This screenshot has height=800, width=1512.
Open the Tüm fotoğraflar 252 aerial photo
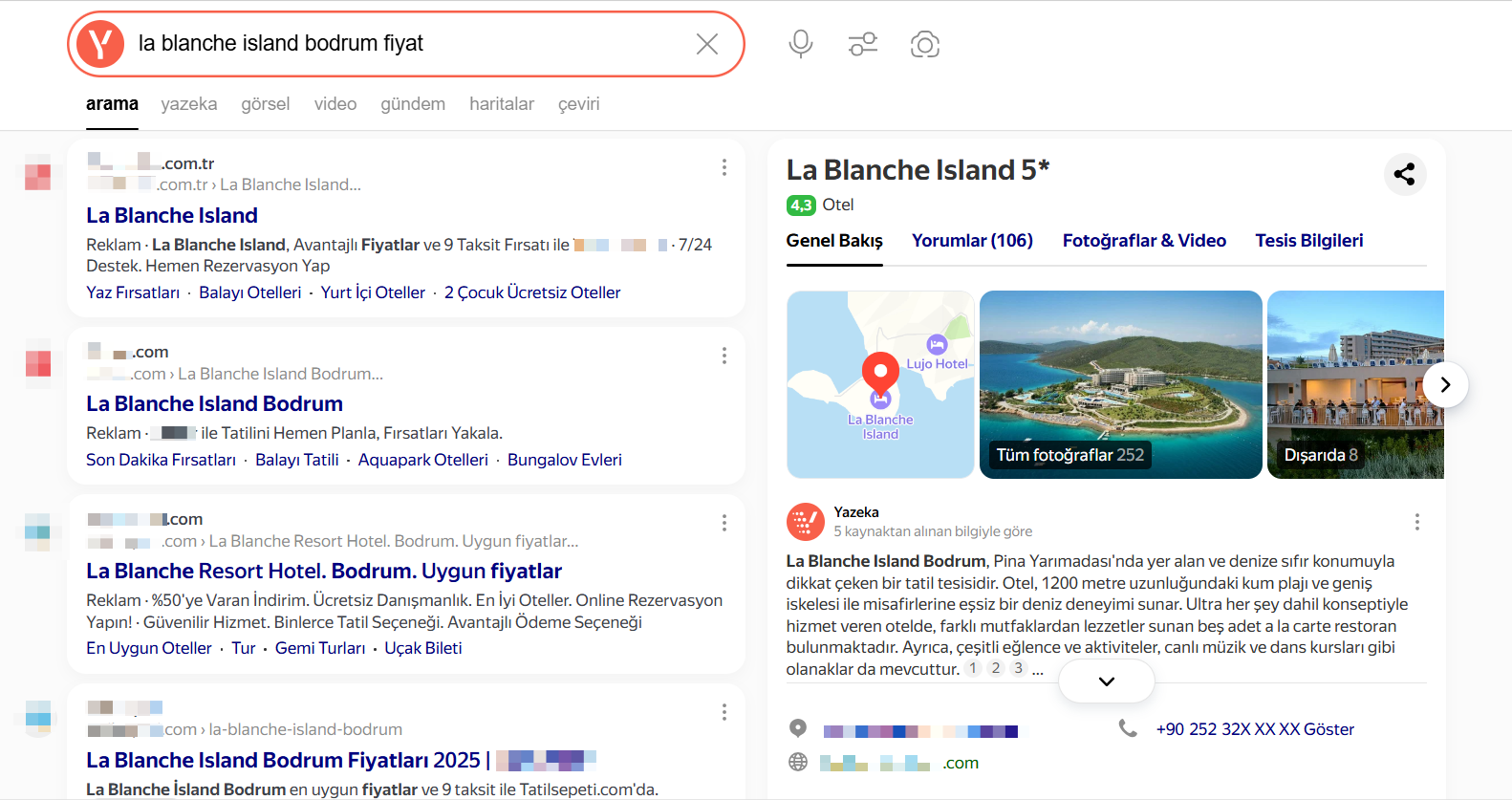click(1120, 384)
